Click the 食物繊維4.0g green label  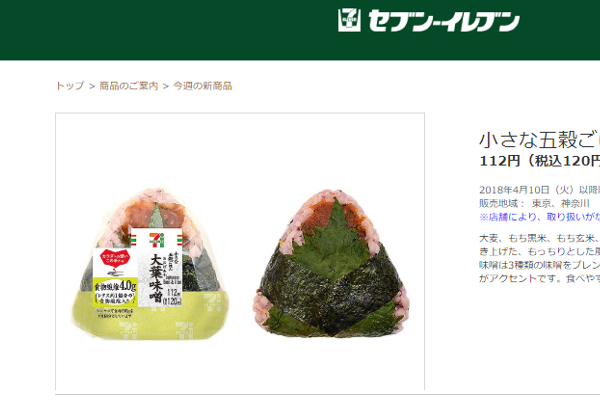coord(116,292)
